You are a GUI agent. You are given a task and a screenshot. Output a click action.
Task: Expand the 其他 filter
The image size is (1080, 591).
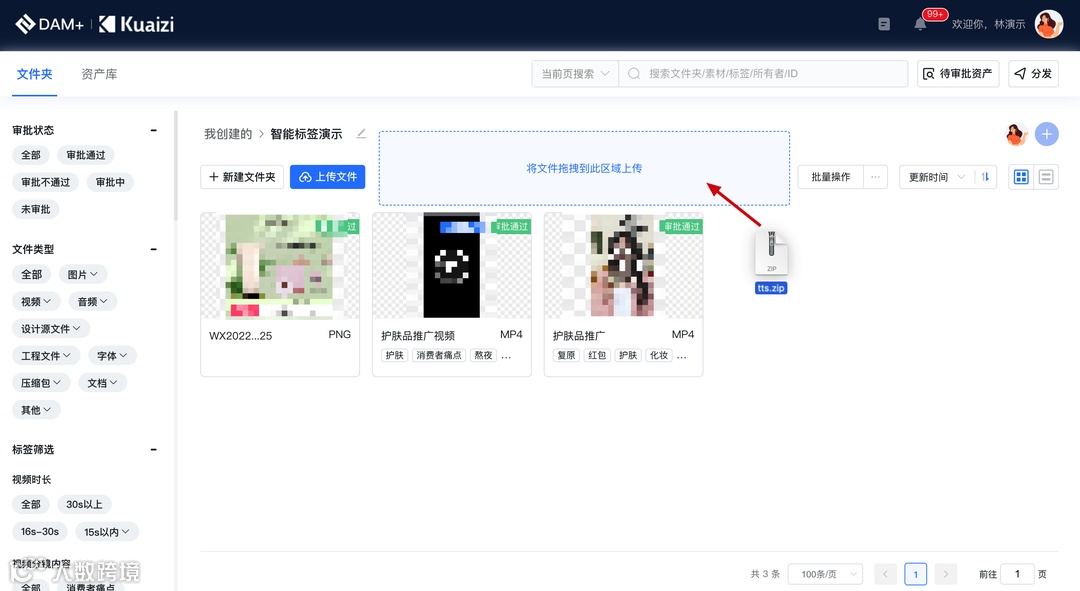point(37,410)
